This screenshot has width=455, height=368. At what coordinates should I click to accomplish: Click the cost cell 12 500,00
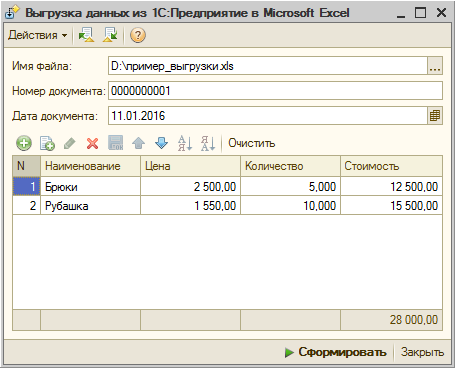point(392,186)
